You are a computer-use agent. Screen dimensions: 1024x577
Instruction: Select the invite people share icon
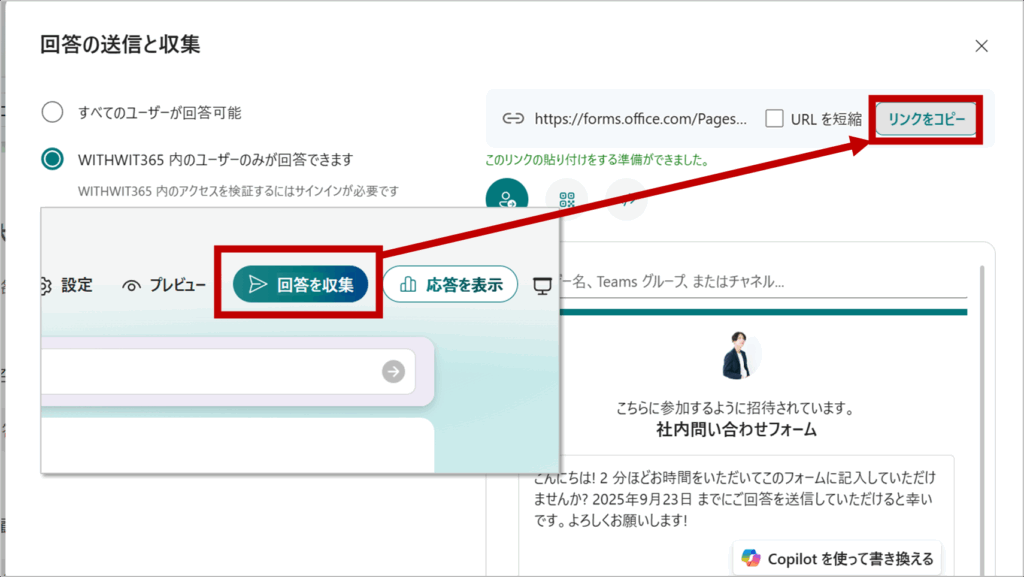(507, 197)
